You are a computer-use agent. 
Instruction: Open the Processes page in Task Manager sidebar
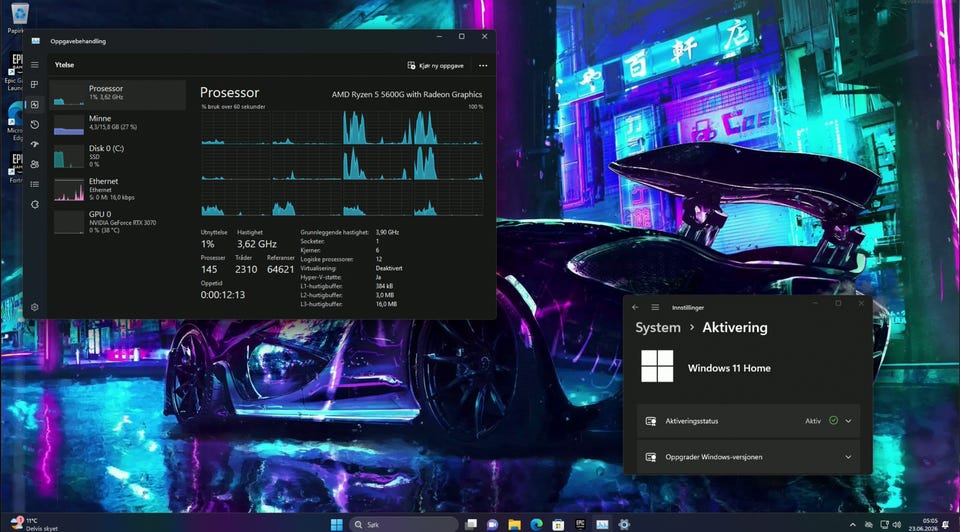[35, 84]
